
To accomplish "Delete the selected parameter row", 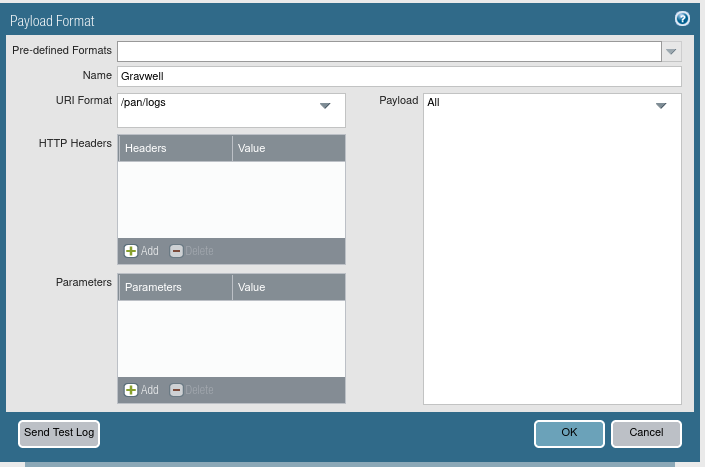I will click(192, 390).
